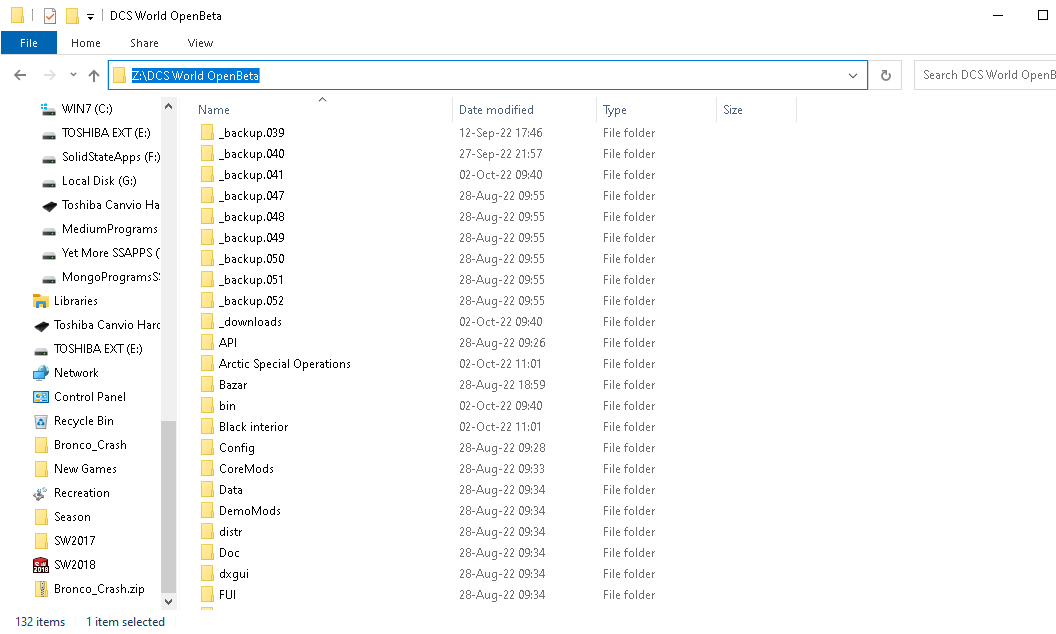The image size is (1056, 634).
Task: Select the _backup.040 folder
Action: (x=251, y=154)
